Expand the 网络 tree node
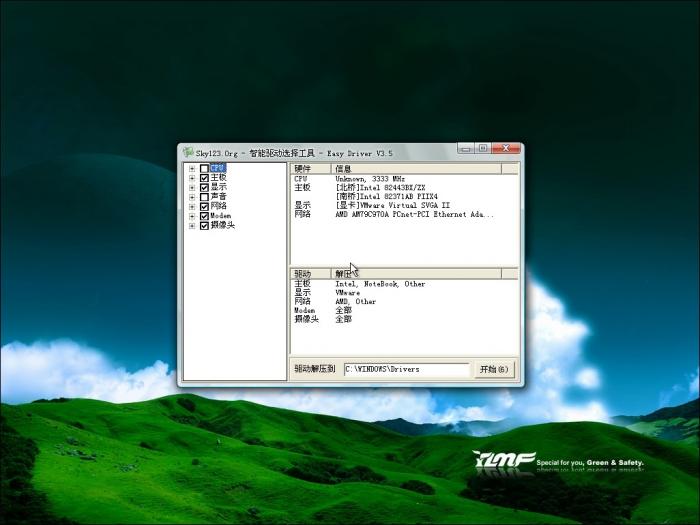Image resolution: width=700 pixels, height=525 pixels. pyautogui.click(x=191, y=206)
